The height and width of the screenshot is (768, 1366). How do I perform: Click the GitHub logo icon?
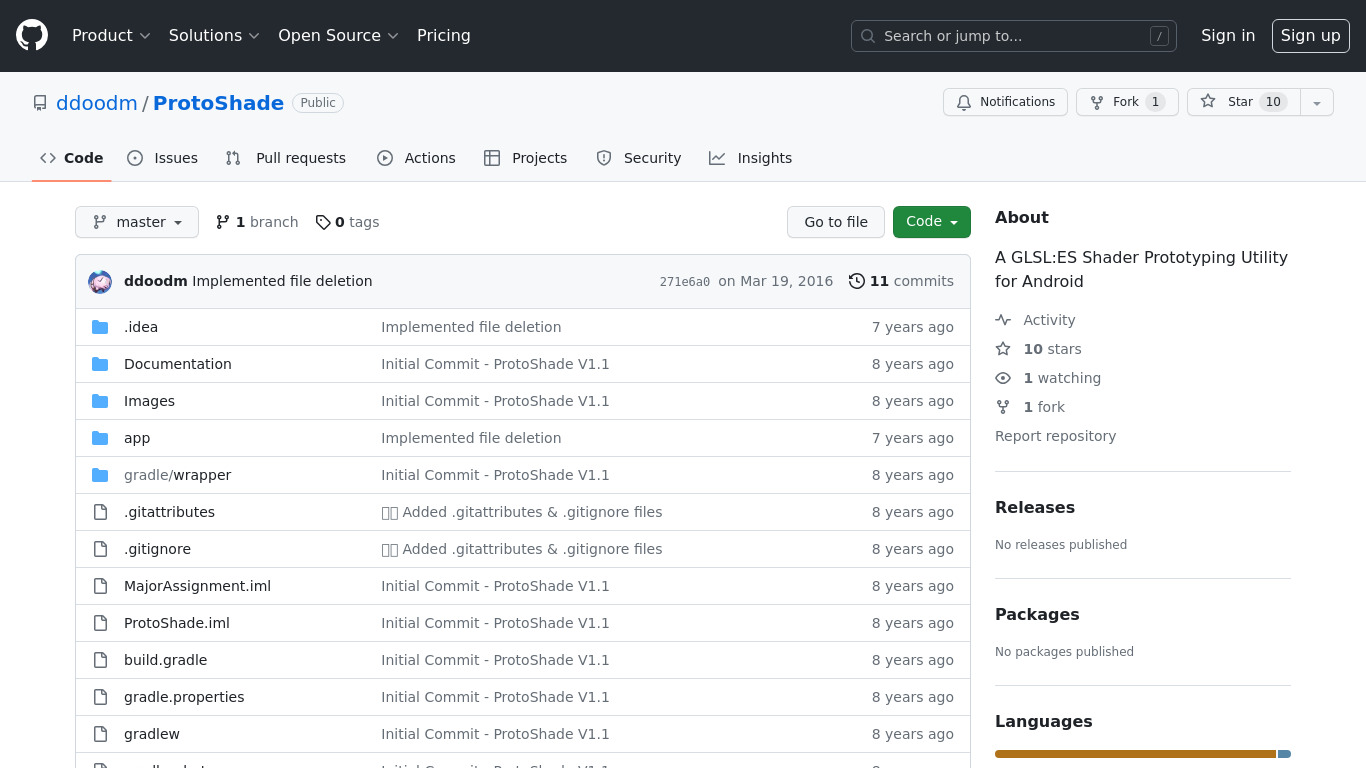(32, 36)
